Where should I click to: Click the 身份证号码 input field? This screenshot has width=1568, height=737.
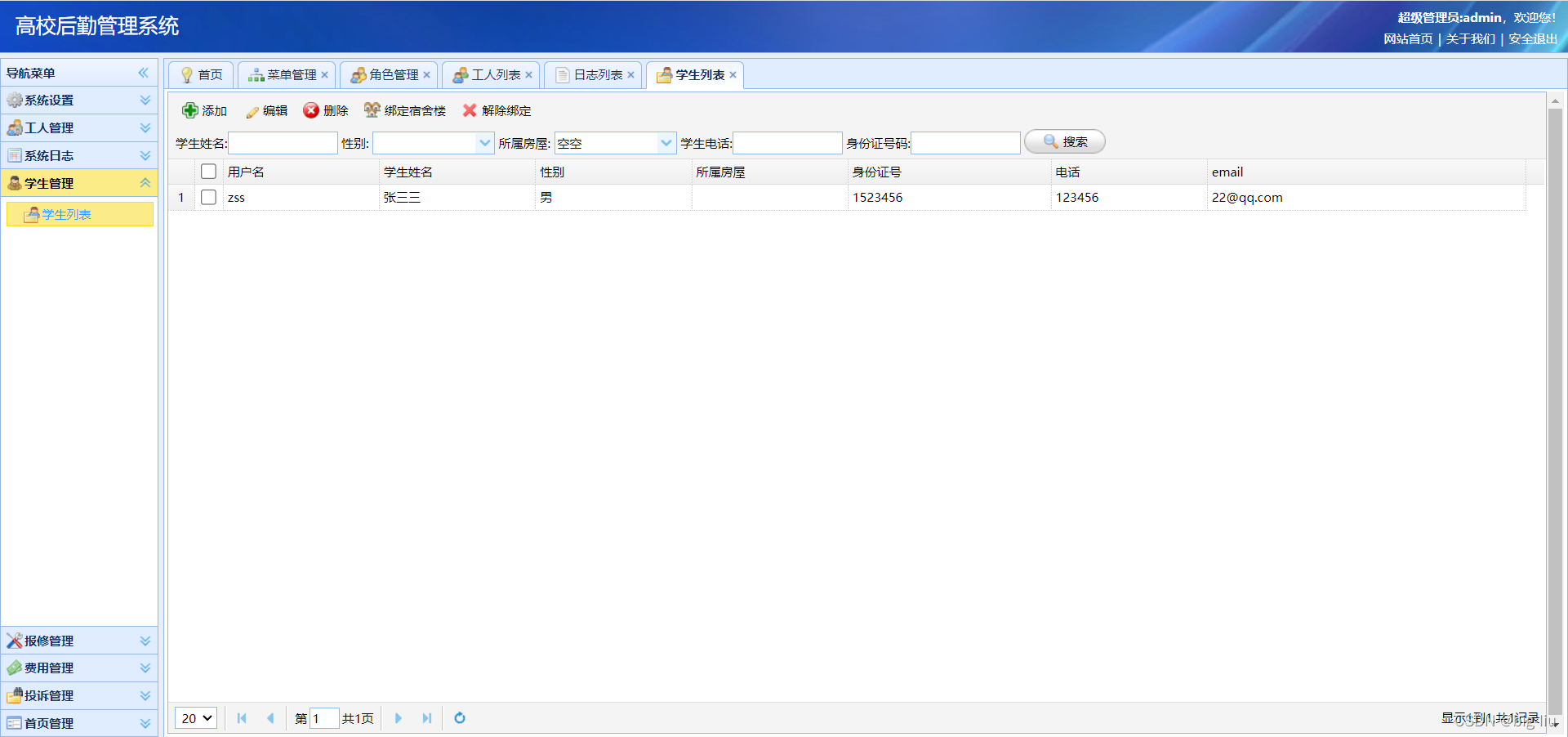tap(965, 143)
